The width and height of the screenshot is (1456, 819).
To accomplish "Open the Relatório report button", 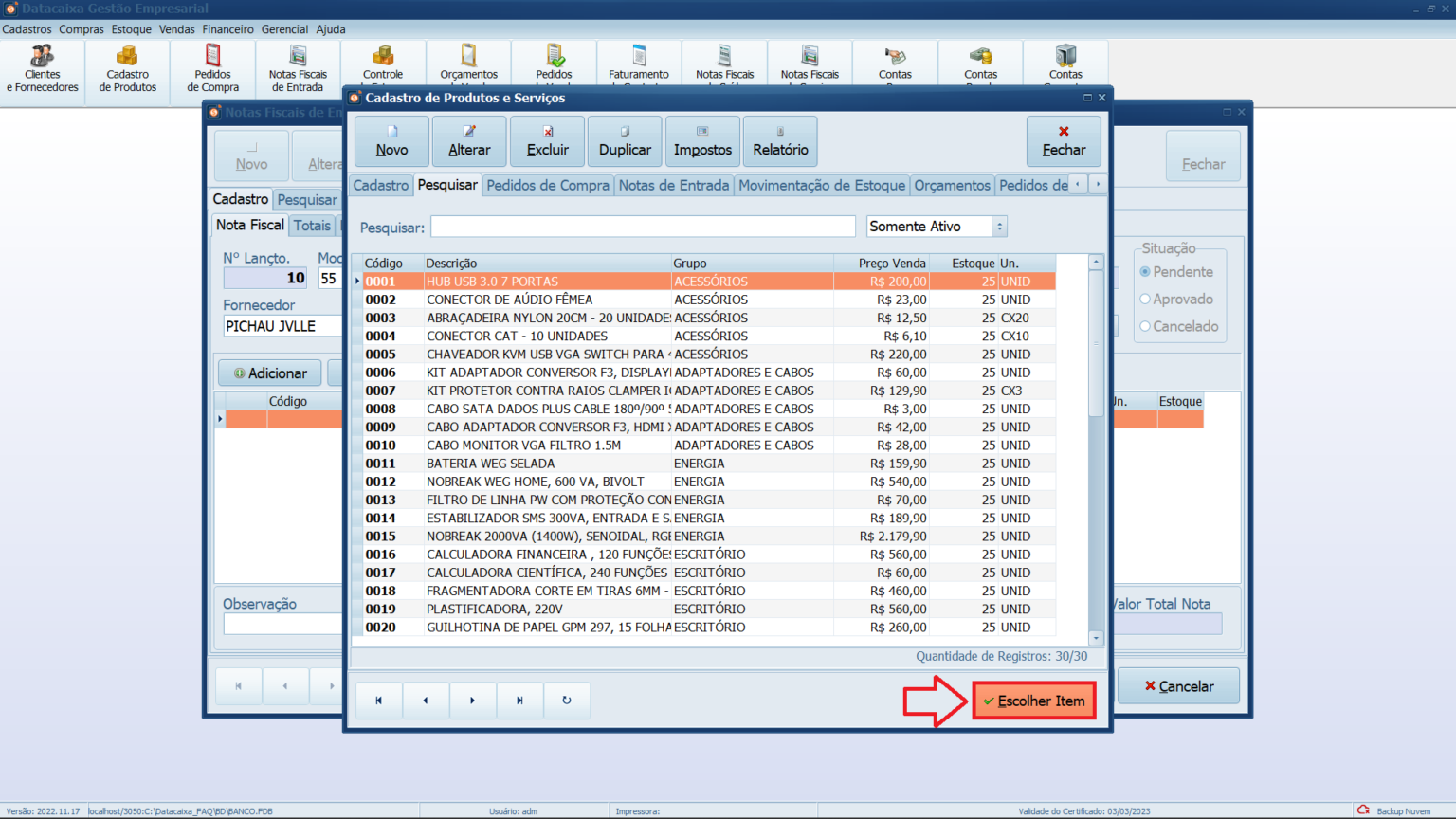I will point(780,141).
